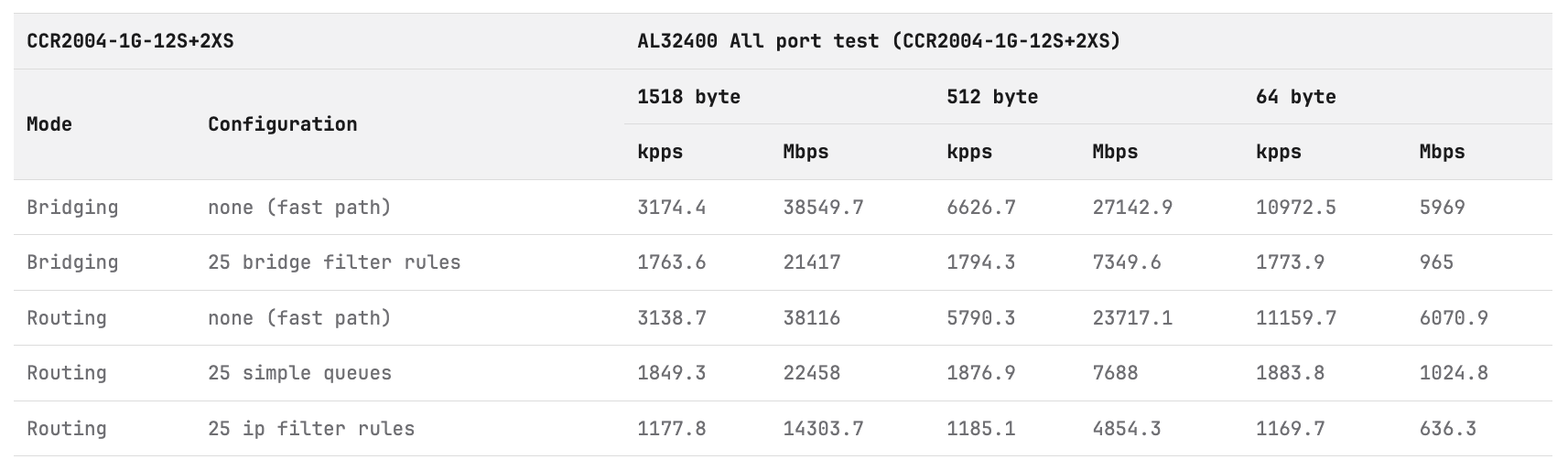Click the 636.3 Mbps cell
The image size is (1568, 470).
pos(1447,429)
